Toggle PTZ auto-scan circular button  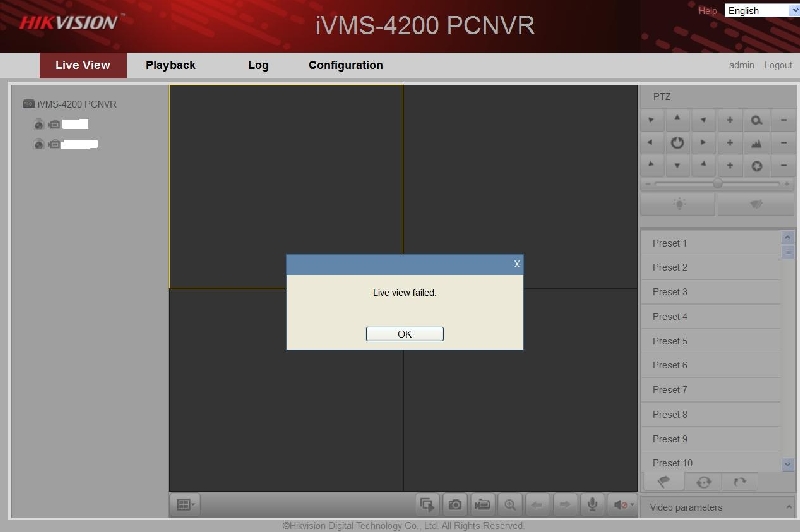click(677, 143)
